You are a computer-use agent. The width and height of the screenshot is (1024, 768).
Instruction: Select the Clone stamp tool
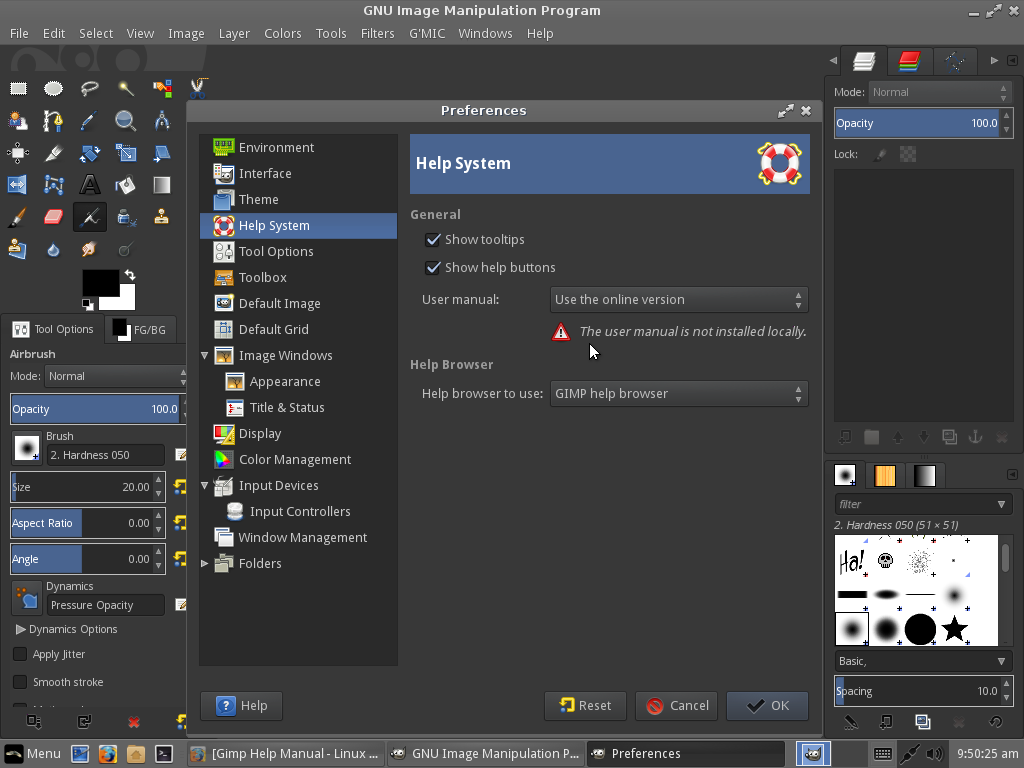coord(162,217)
